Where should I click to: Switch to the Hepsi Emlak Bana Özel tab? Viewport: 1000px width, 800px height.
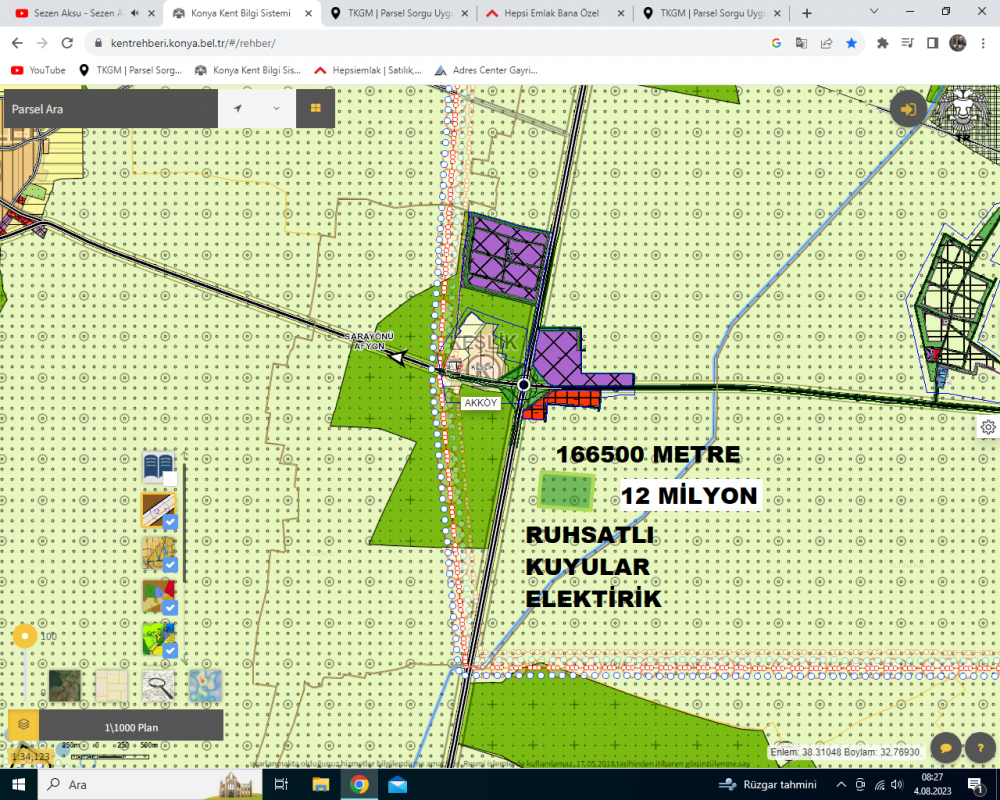point(554,13)
